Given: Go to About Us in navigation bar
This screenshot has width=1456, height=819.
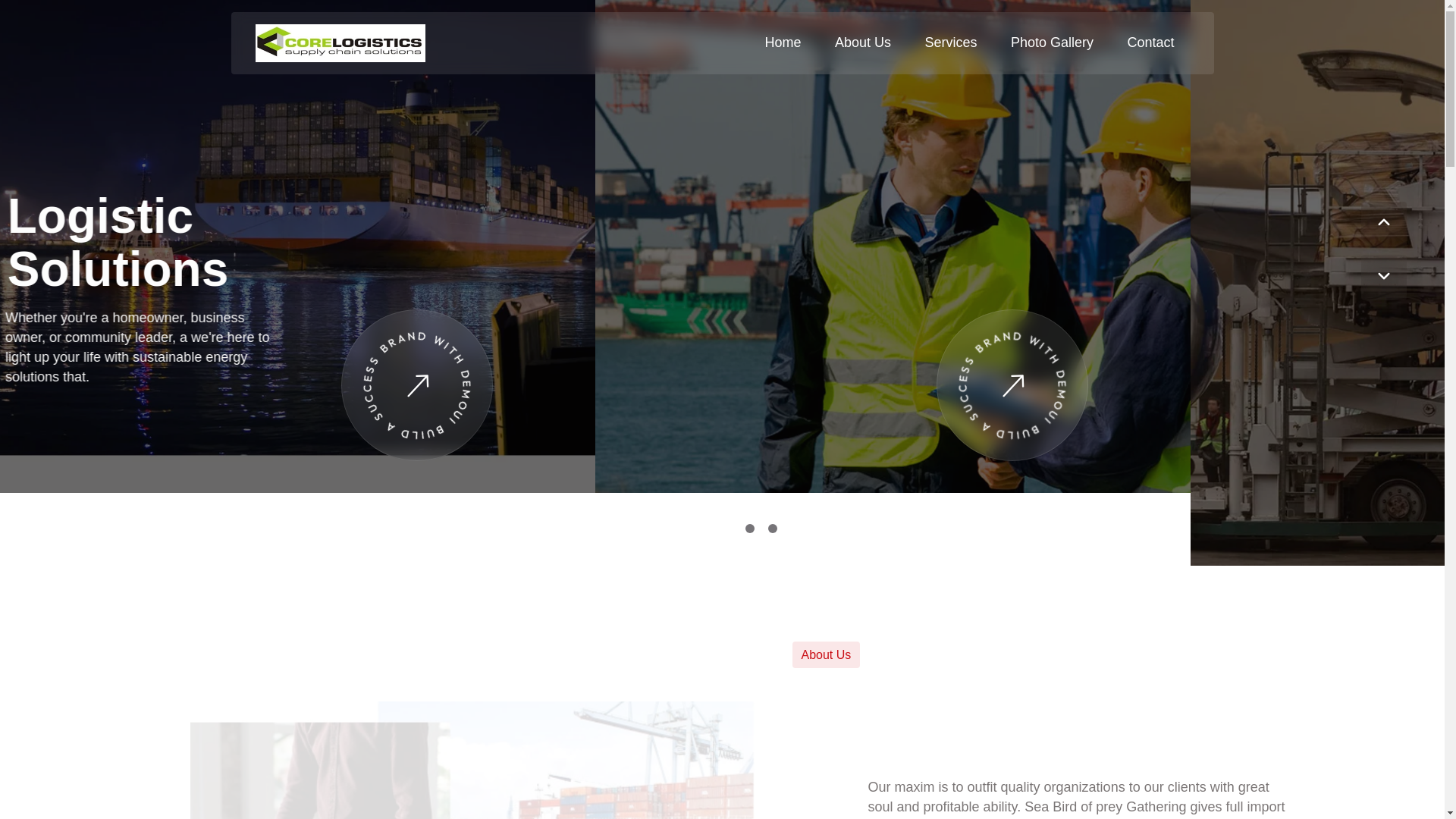Looking at the screenshot, I should point(862,42).
